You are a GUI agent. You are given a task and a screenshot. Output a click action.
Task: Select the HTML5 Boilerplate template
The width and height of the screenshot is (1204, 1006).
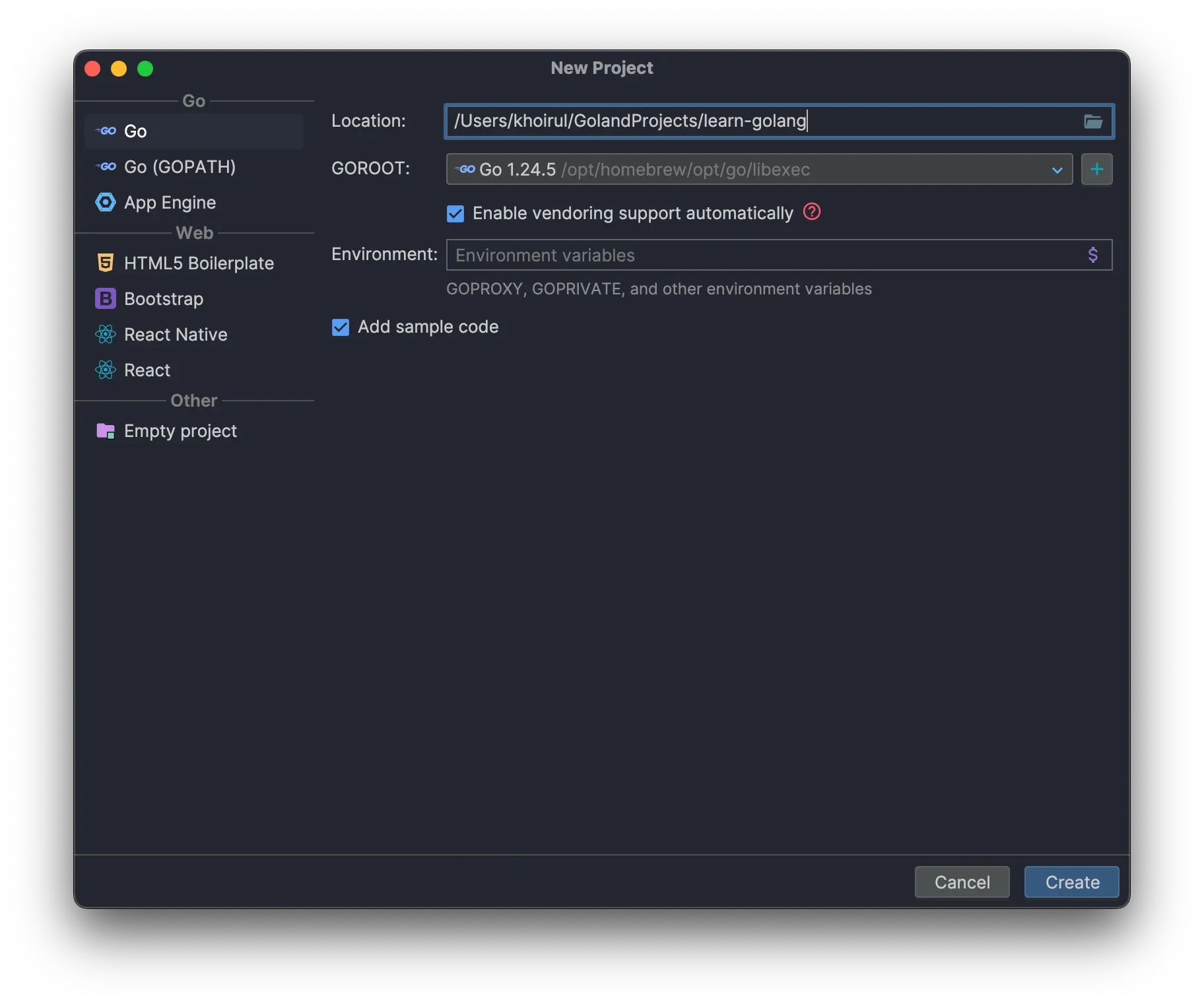(x=198, y=263)
